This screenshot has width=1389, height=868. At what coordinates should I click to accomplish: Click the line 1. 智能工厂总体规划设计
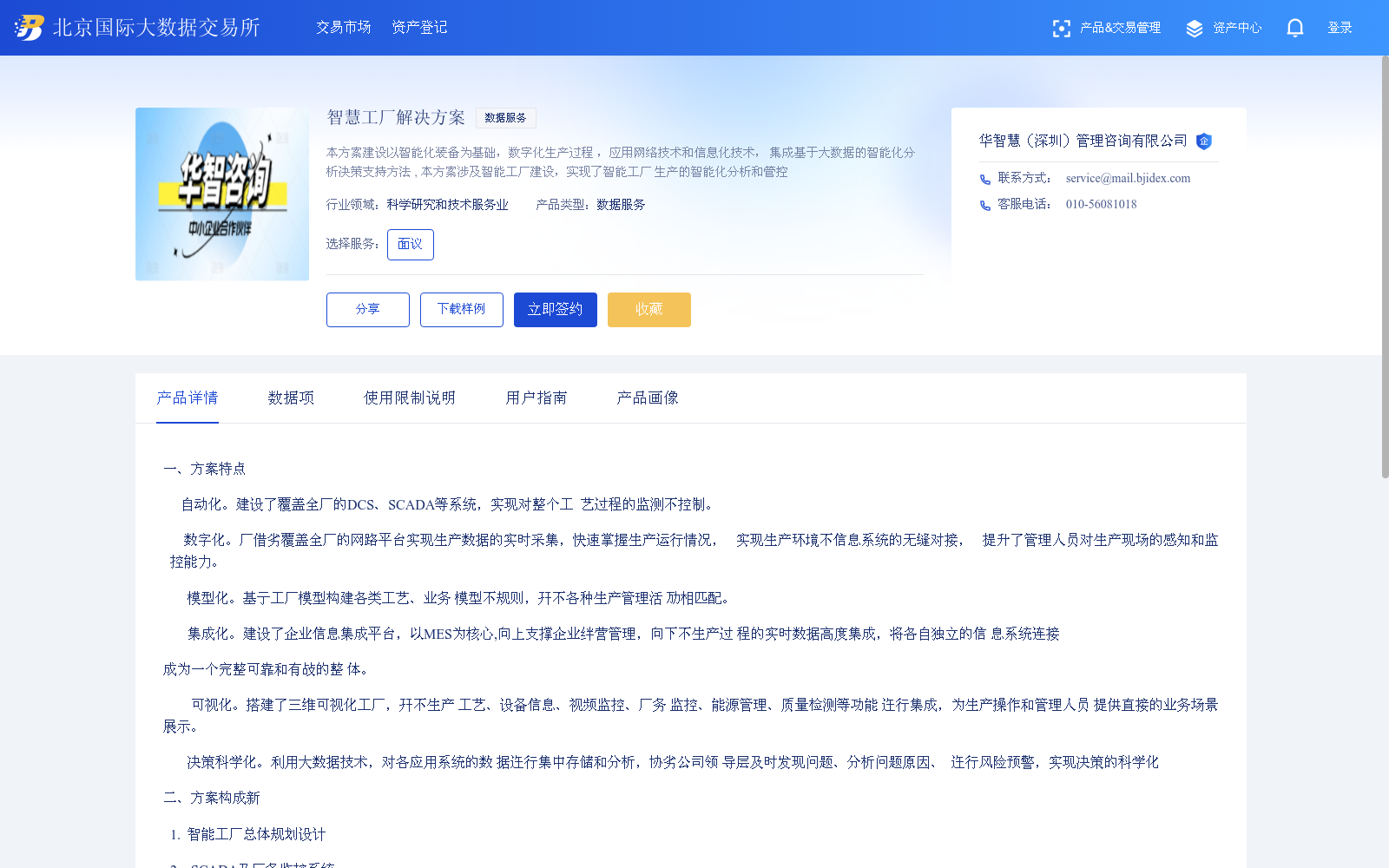[x=248, y=834]
